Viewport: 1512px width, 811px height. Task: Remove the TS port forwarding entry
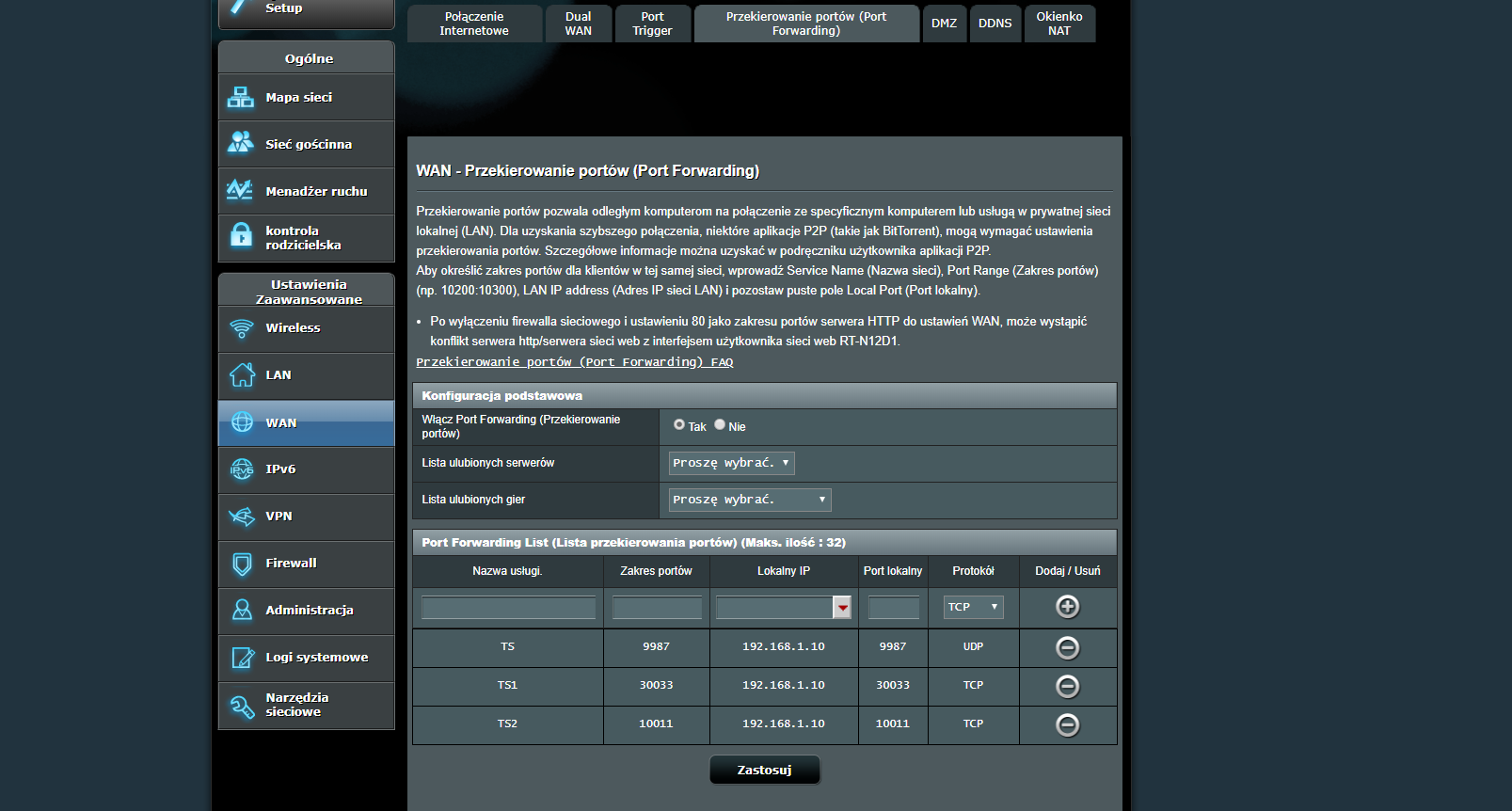click(1067, 647)
